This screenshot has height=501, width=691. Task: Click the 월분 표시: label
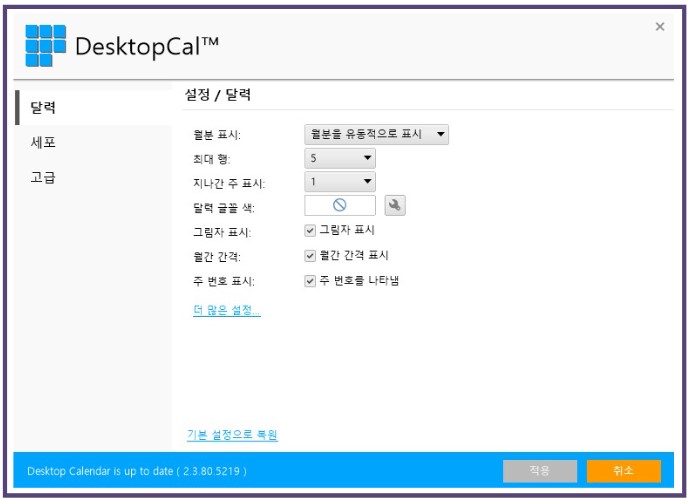217,134
